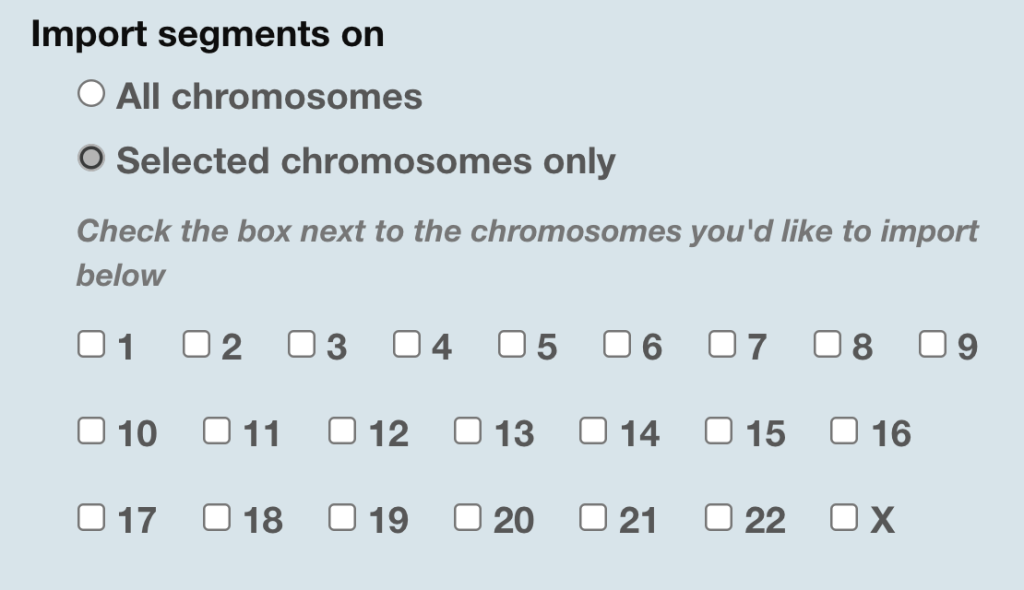The image size is (1024, 590).
Task: Select chromosome 5 for import
Action: pyautogui.click(x=512, y=343)
